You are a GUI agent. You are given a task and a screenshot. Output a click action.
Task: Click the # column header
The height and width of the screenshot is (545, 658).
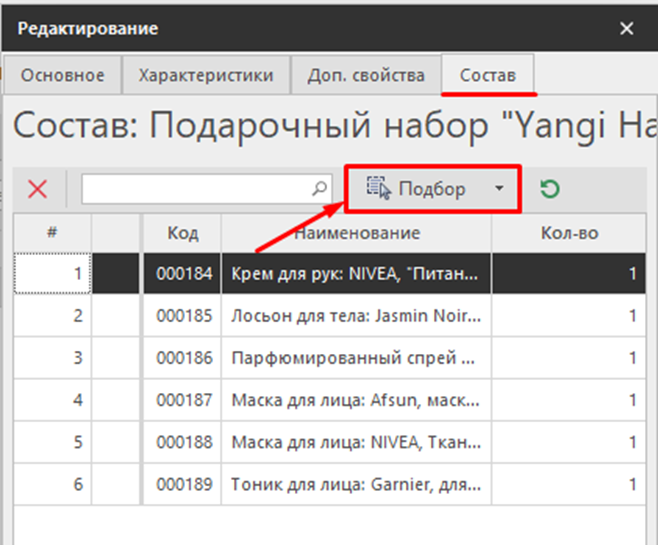pyautogui.click(x=51, y=233)
